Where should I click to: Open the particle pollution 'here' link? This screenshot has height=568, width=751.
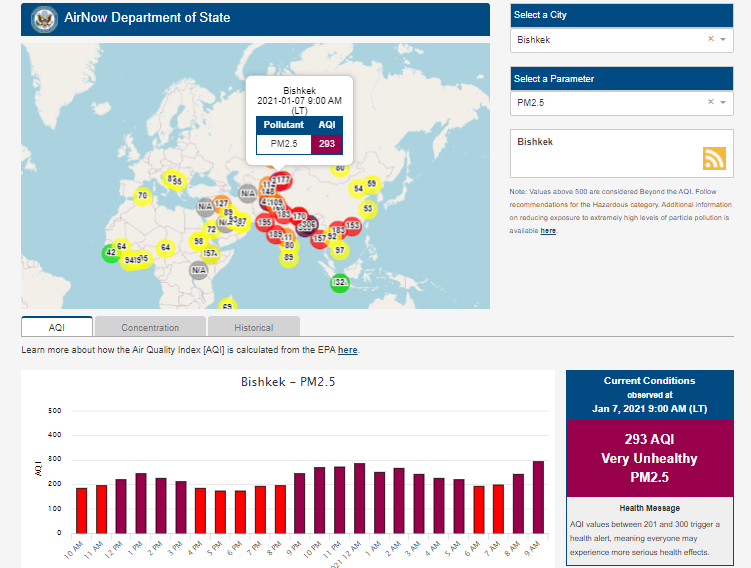click(x=548, y=231)
